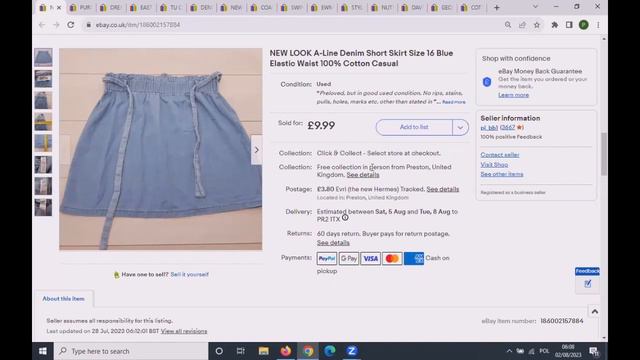Open Microsoft Edge from taskbar
Screen dimensions: 640x360
coord(330,351)
